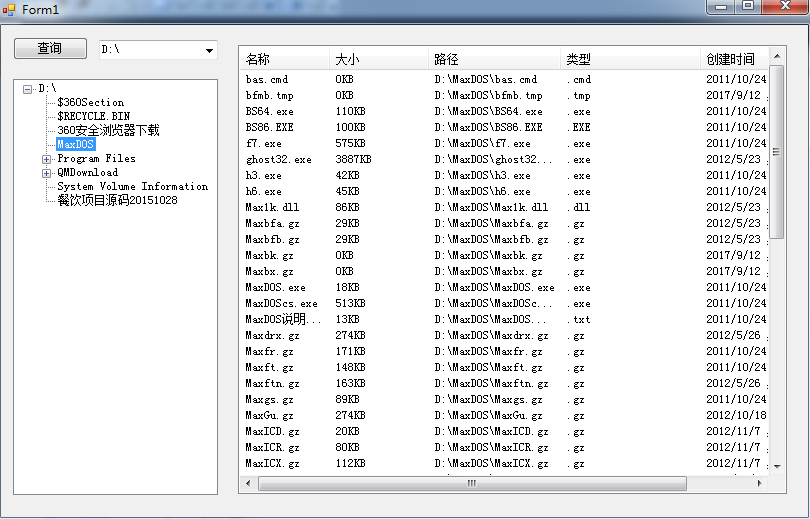
Task: Select the MaxICX.gz file row
Action: pos(504,464)
